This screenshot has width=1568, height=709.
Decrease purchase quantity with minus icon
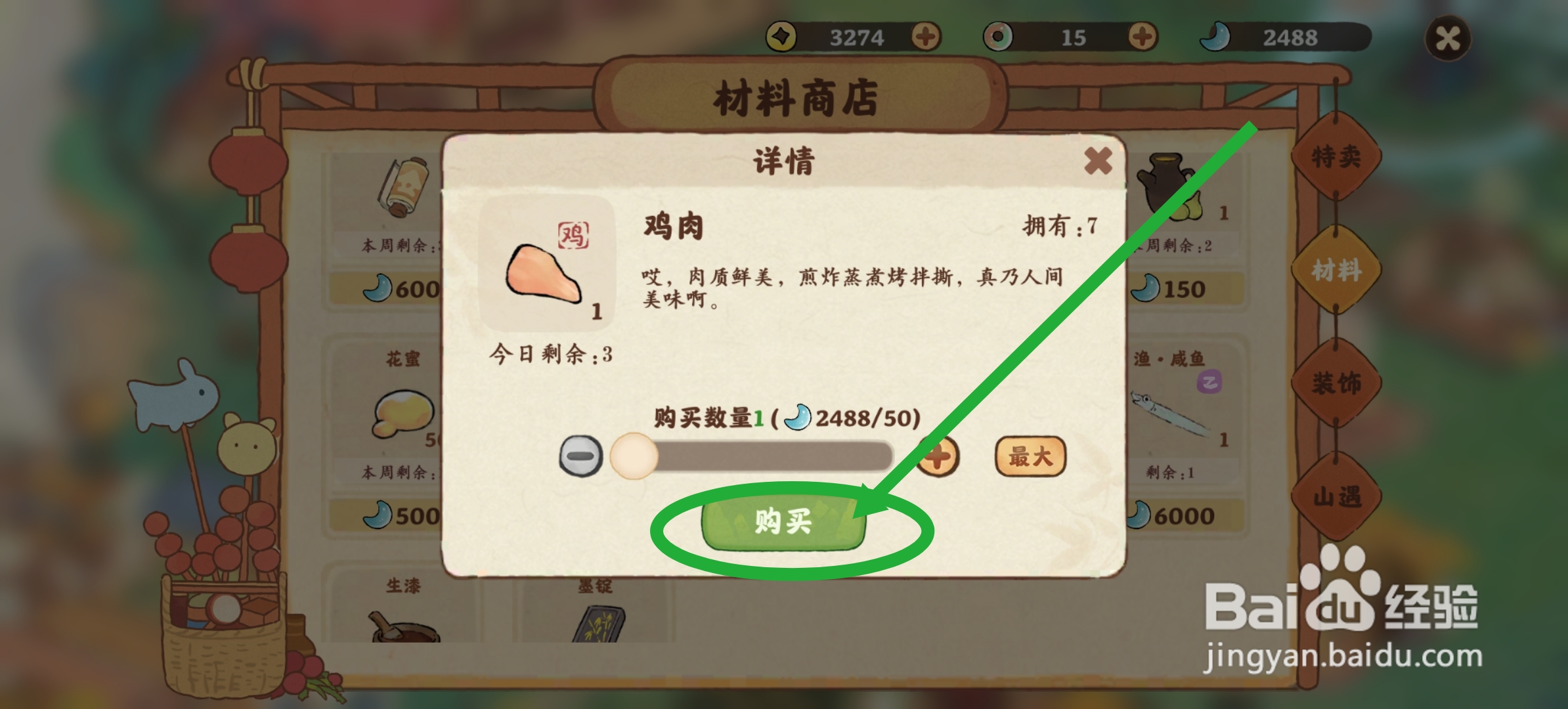580,456
